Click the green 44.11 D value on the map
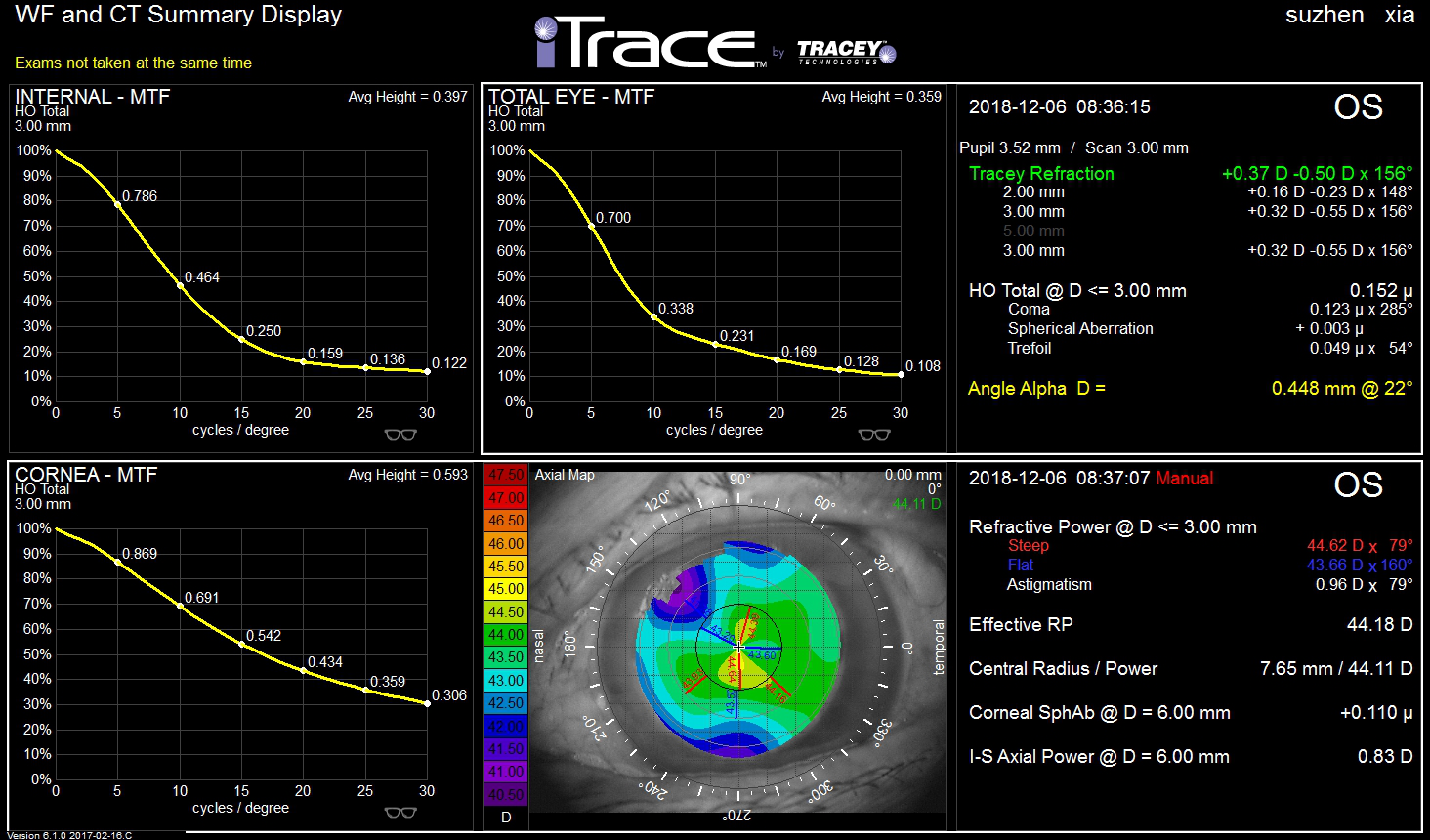The image size is (1430, 840). pos(917,504)
